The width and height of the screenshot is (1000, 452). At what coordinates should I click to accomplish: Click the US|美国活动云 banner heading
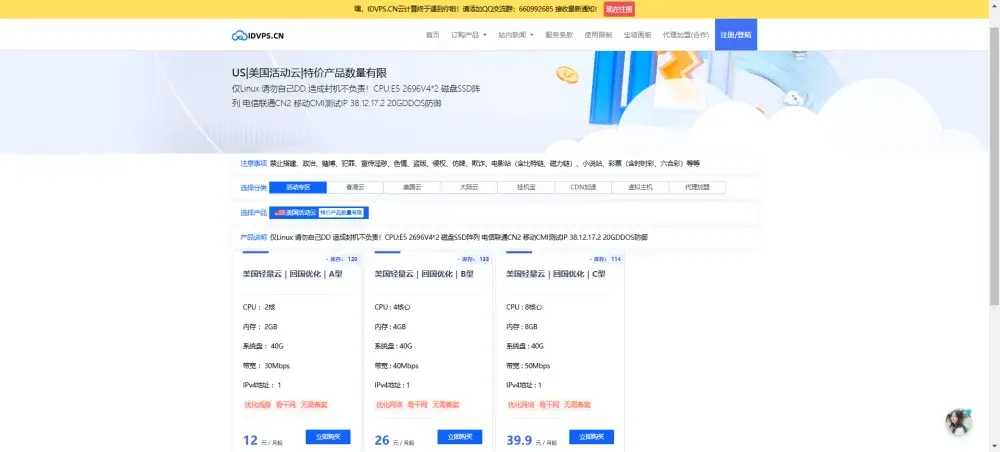pyautogui.click(x=309, y=73)
